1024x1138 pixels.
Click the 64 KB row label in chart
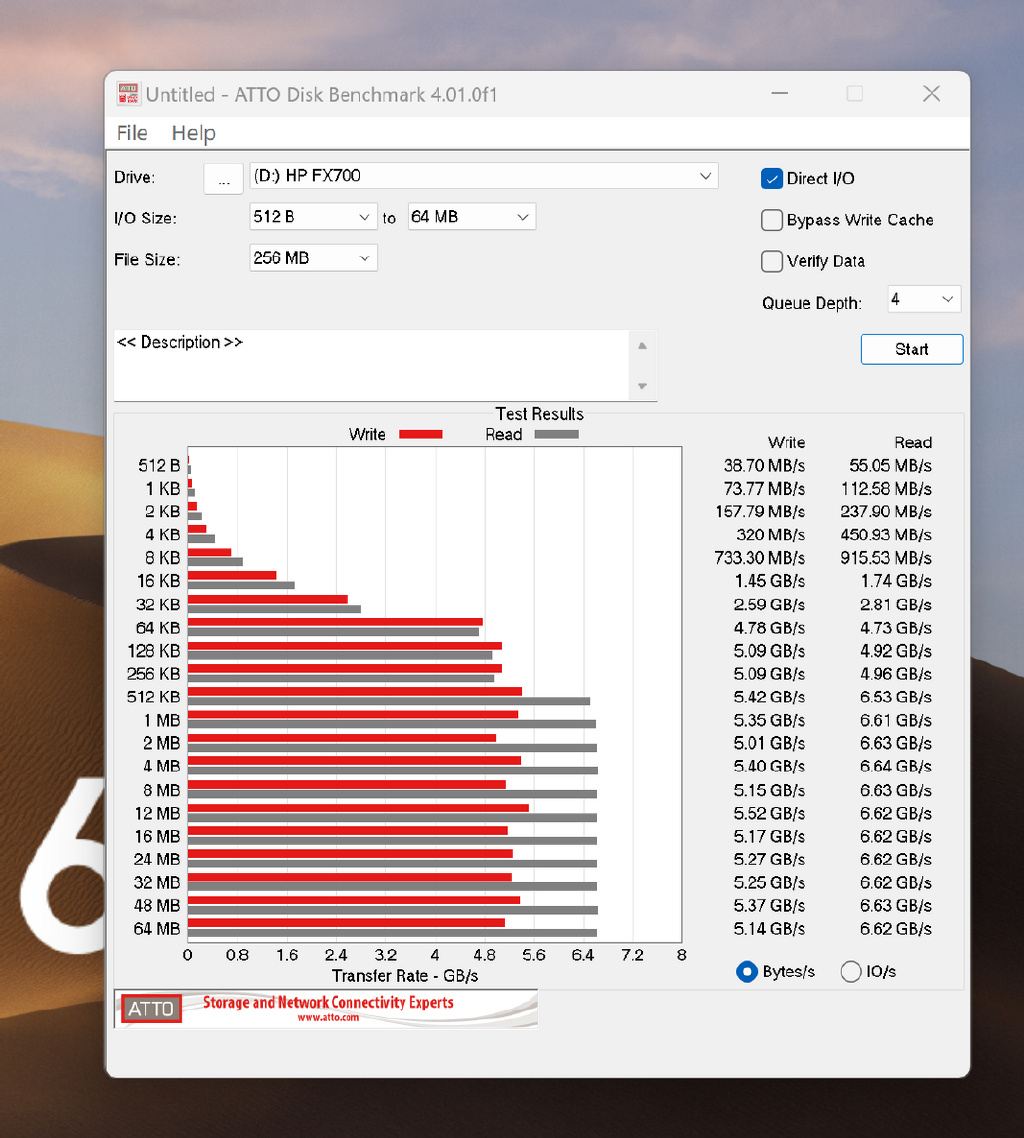pyautogui.click(x=157, y=628)
